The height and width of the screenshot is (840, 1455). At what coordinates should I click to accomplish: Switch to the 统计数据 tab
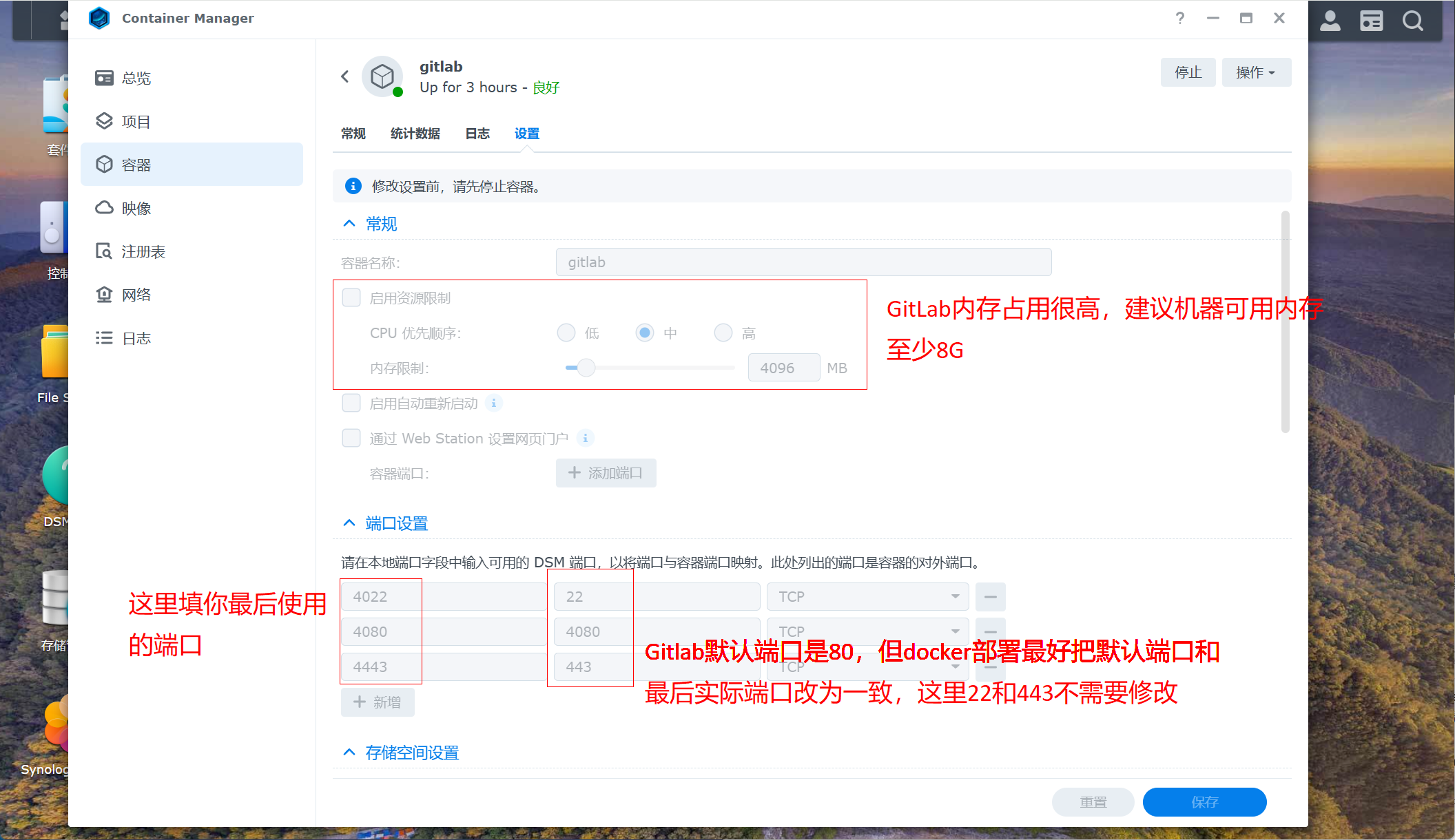coord(415,134)
